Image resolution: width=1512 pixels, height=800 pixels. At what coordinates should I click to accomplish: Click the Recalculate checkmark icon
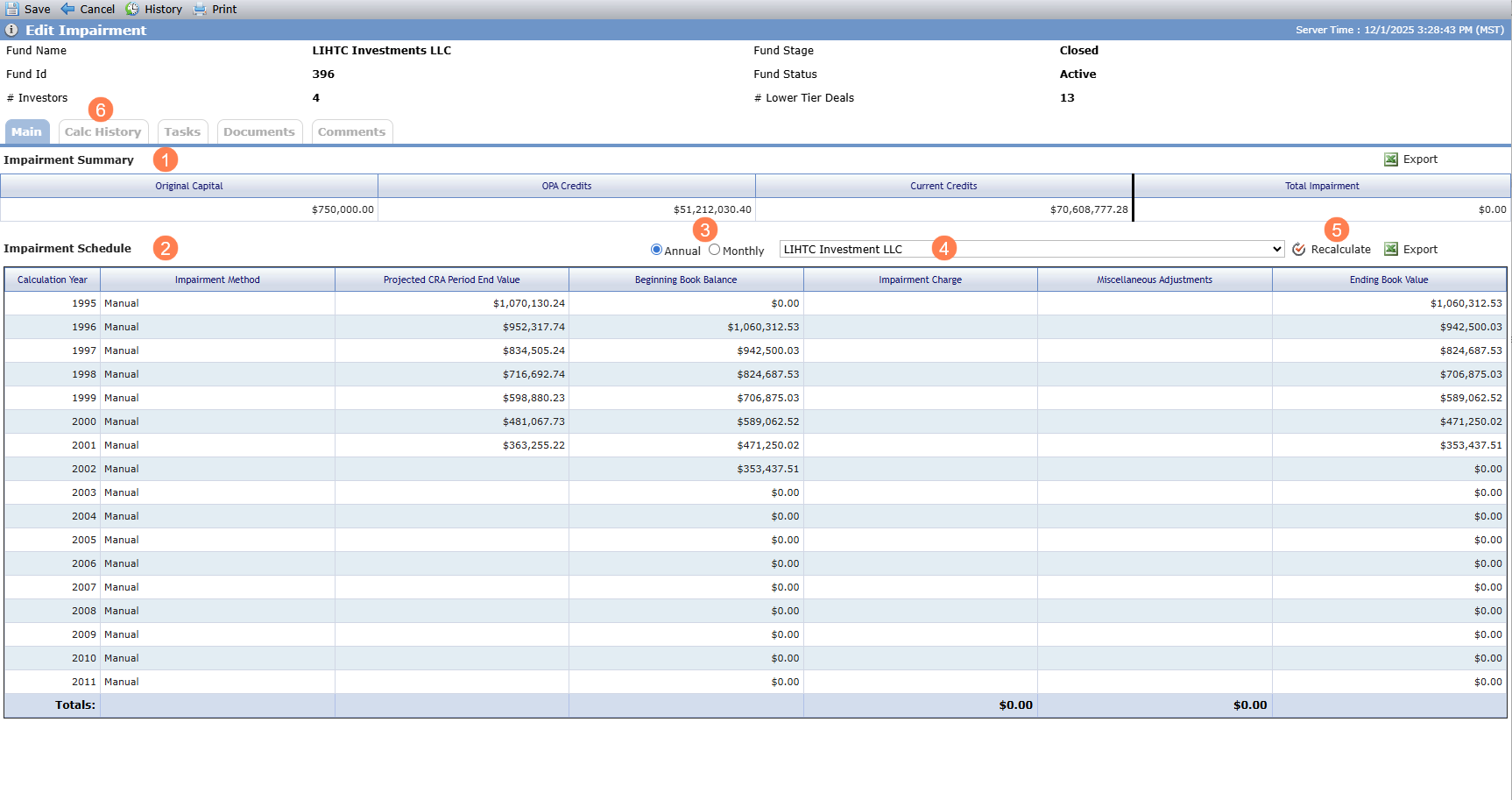pyautogui.click(x=1299, y=250)
